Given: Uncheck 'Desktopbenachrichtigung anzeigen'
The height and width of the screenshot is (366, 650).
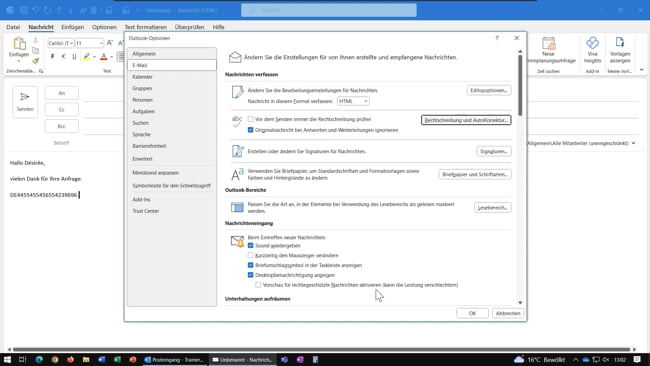Looking at the screenshot, I should pyautogui.click(x=250, y=275).
